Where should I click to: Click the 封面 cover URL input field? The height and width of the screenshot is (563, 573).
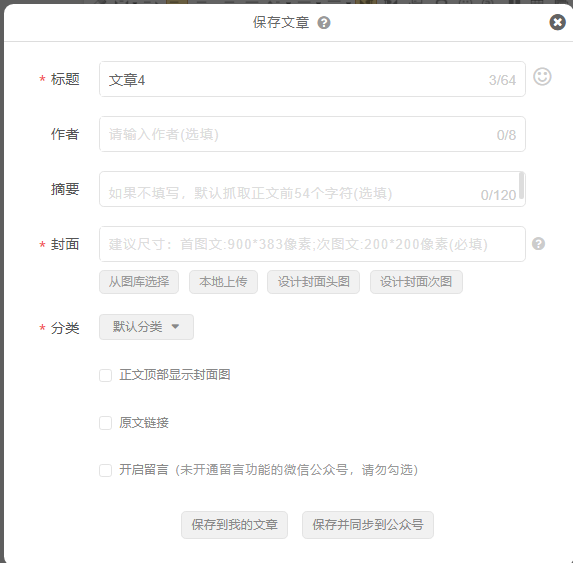(312, 244)
